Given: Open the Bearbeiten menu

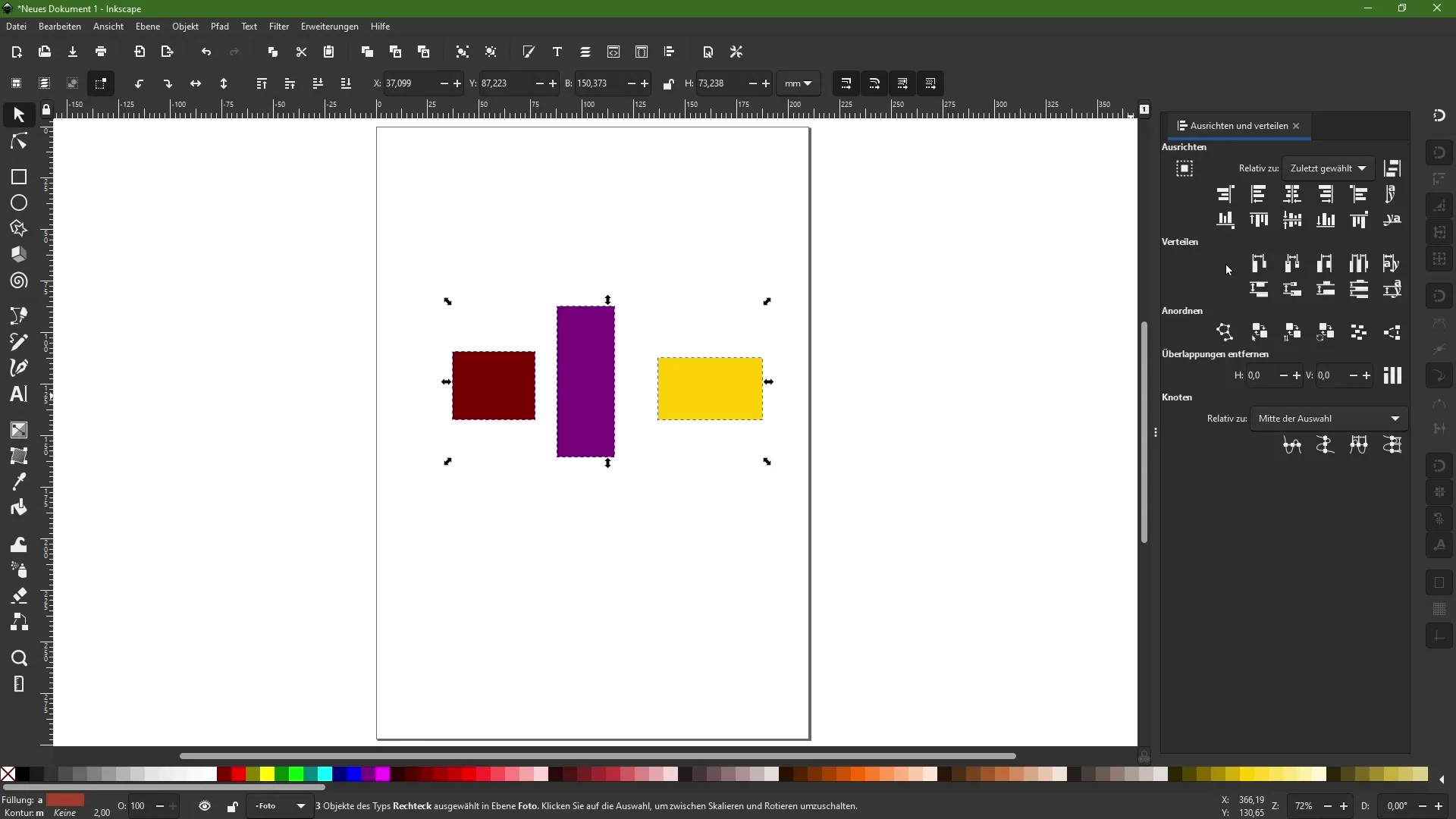Looking at the screenshot, I should [60, 27].
